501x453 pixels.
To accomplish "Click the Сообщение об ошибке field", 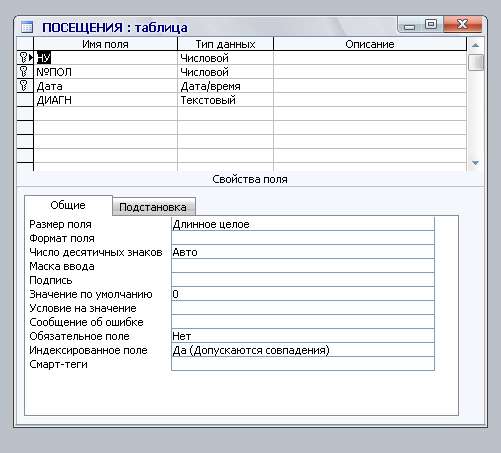I will [303, 322].
